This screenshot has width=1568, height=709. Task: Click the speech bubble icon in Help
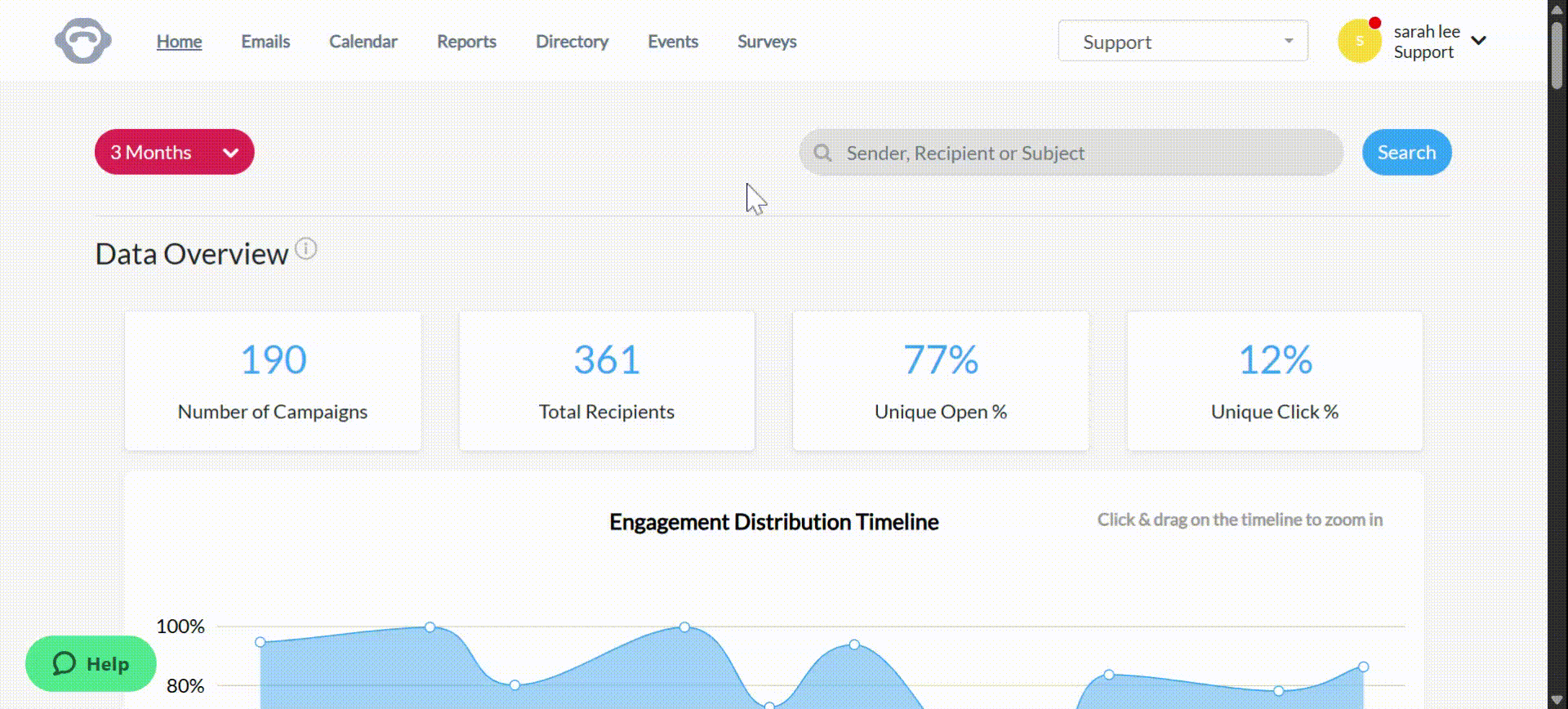click(x=65, y=663)
